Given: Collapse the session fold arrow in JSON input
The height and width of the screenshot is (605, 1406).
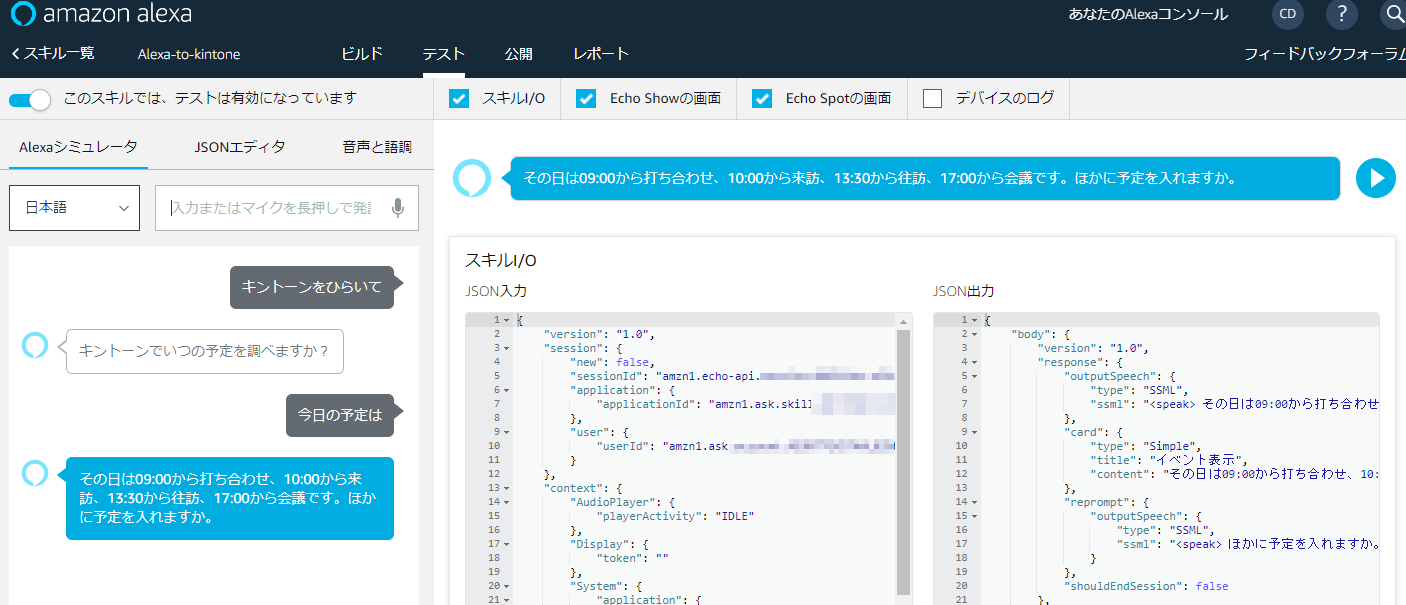Looking at the screenshot, I should [508, 348].
